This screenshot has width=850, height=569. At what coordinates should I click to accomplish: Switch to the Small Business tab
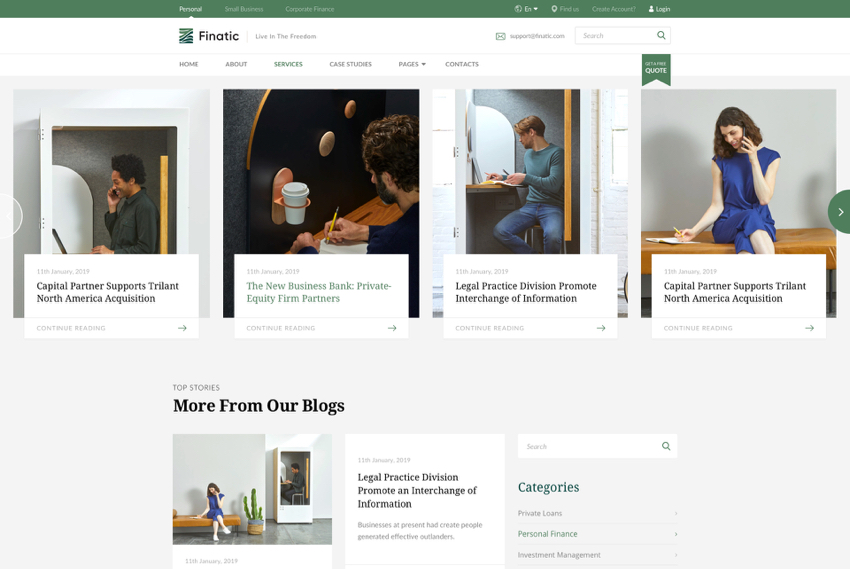coord(244,9)
